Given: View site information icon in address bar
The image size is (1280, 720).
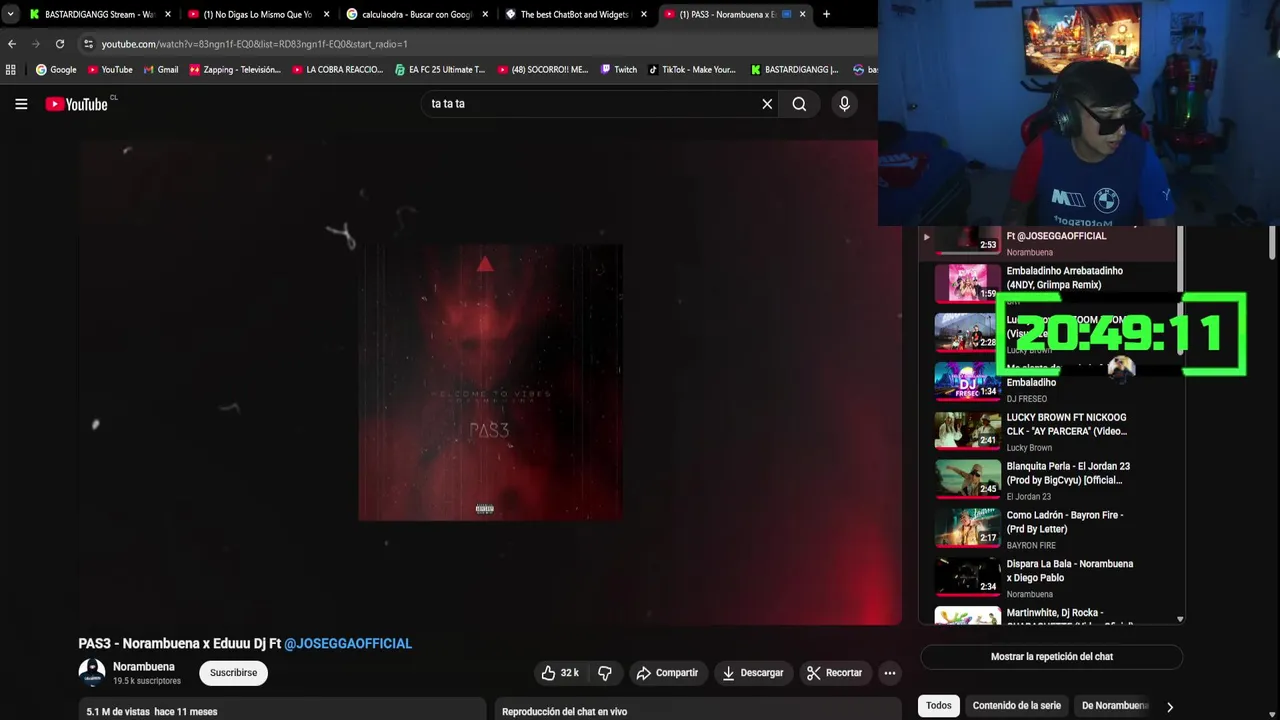Looking at the screenshot, I should (x=88, y=44).
